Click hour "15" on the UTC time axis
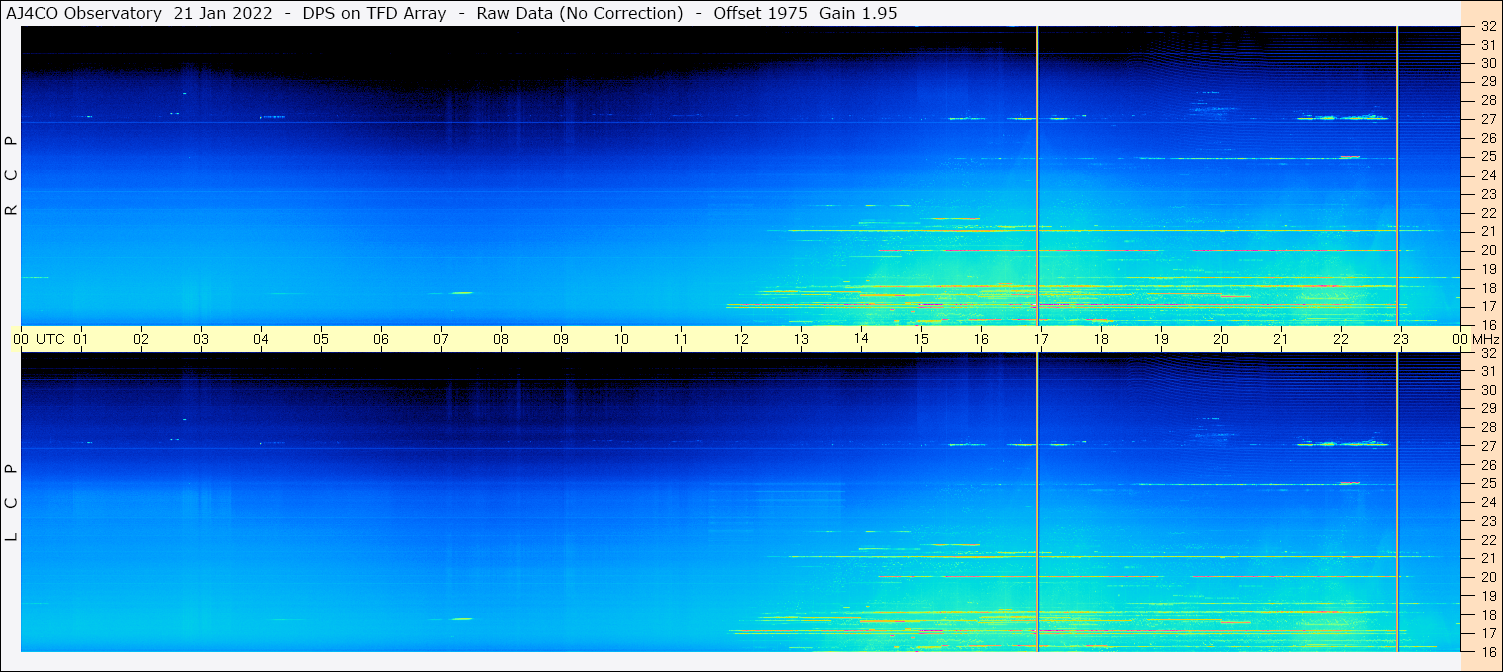Image resolution: width=1503 pixels, height=672 pixels. pyautogui.click(x=921, y=339)
